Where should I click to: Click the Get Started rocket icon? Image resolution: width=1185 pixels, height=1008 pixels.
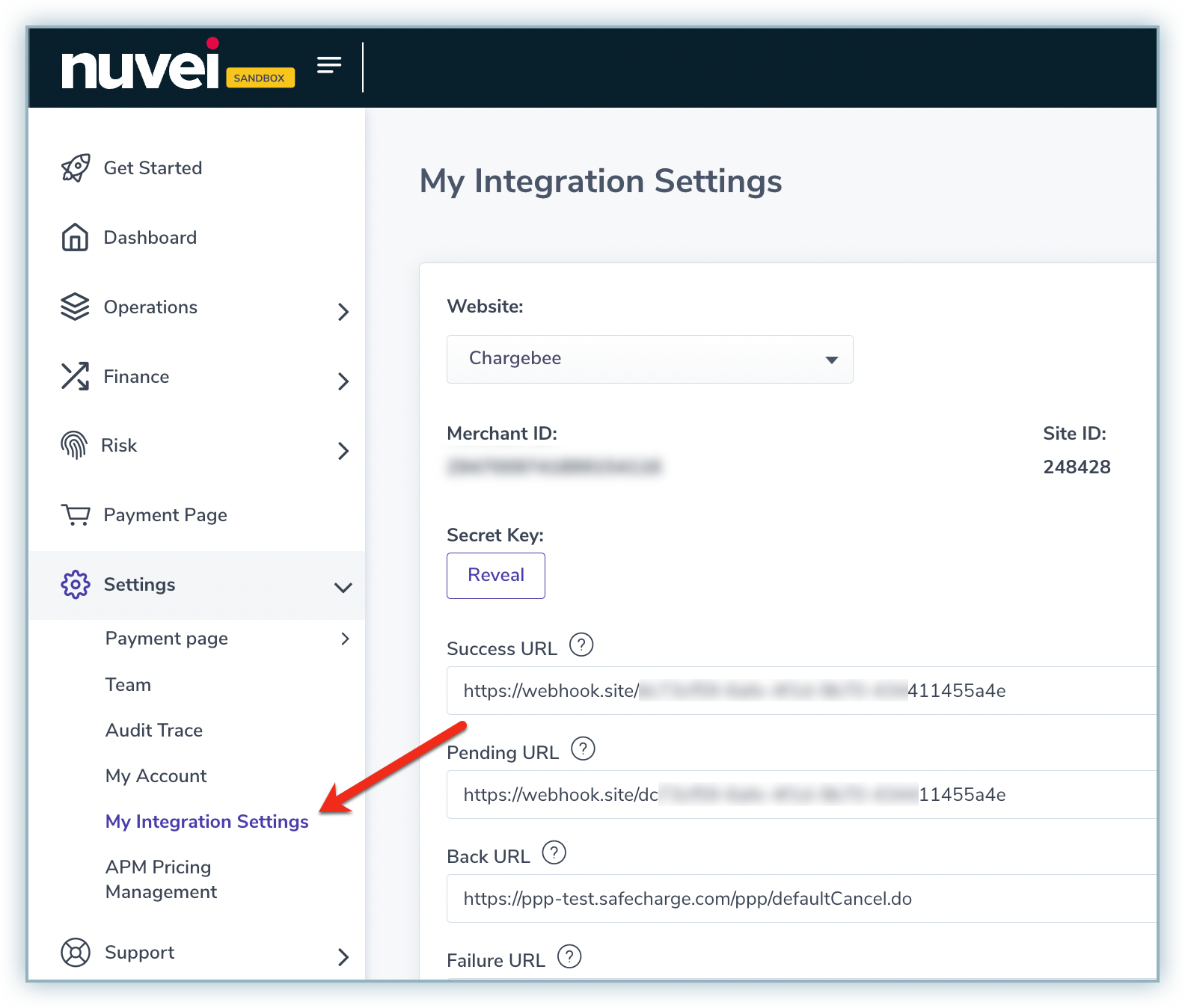[76, 168]
